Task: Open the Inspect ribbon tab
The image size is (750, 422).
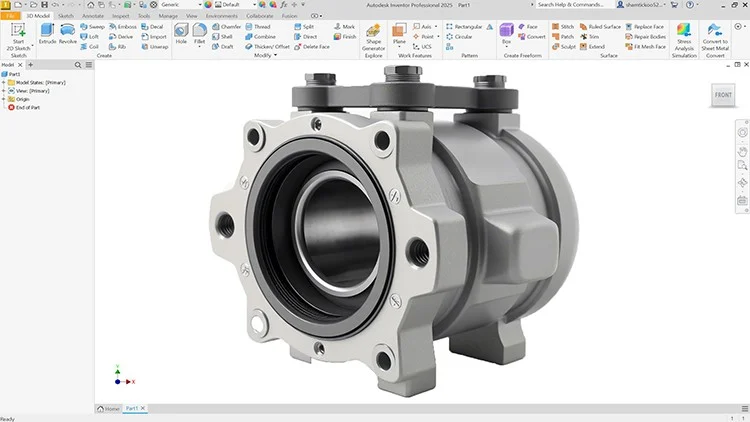Action: tap(120, 16)
